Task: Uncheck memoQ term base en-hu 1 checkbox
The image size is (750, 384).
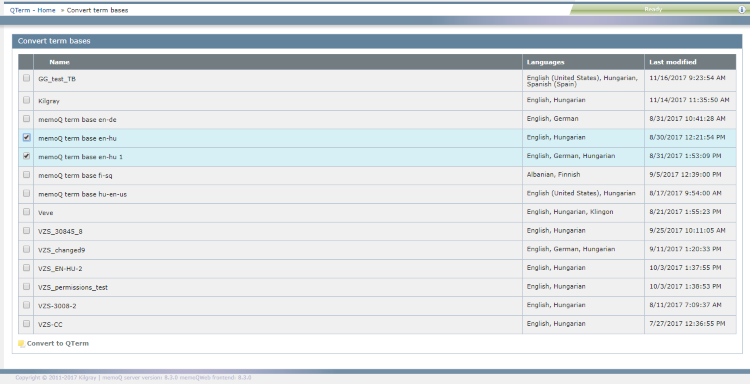Action: click(x=26, y=156)
